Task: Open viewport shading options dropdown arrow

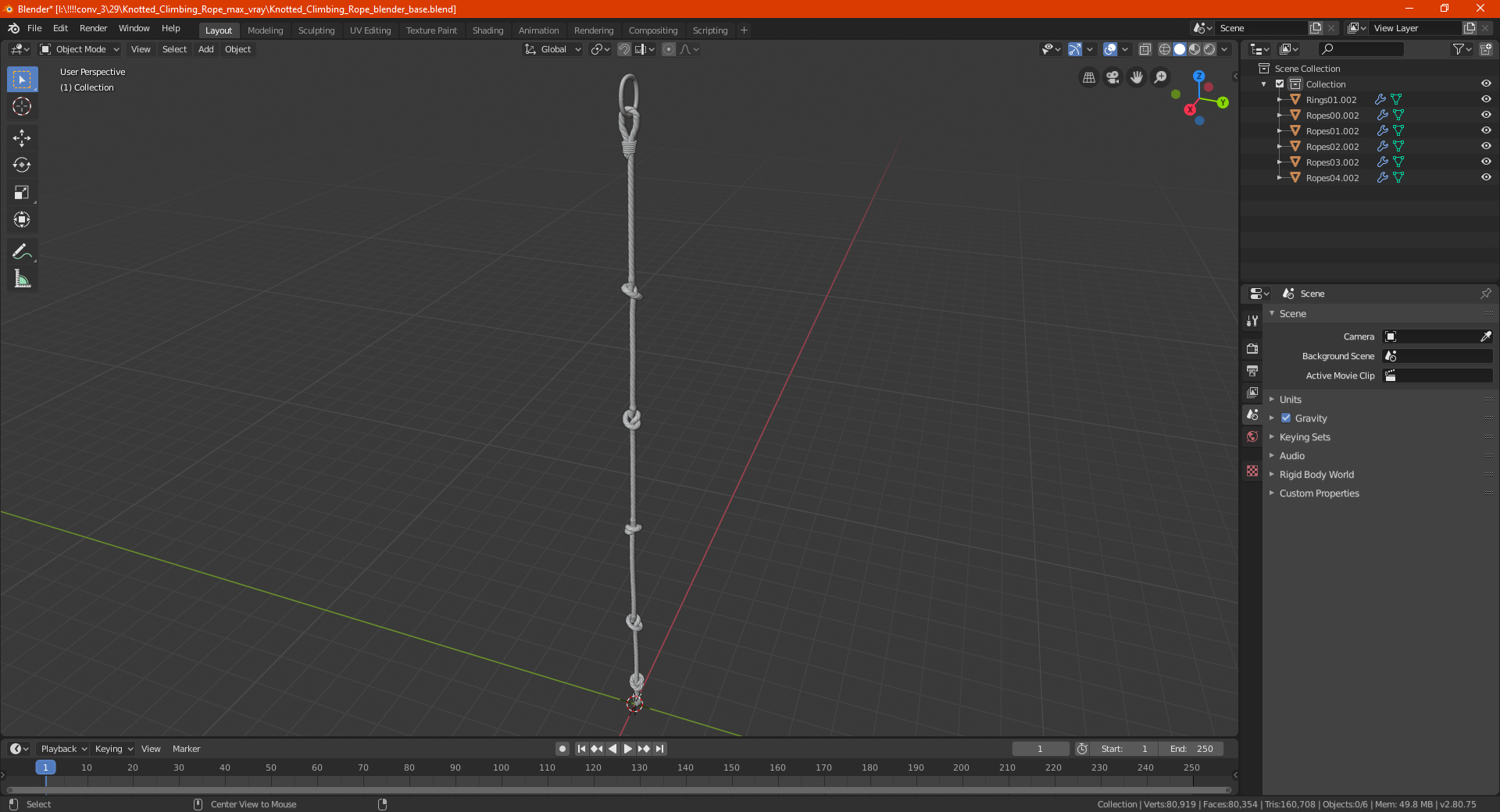Action: (1225, 49)
